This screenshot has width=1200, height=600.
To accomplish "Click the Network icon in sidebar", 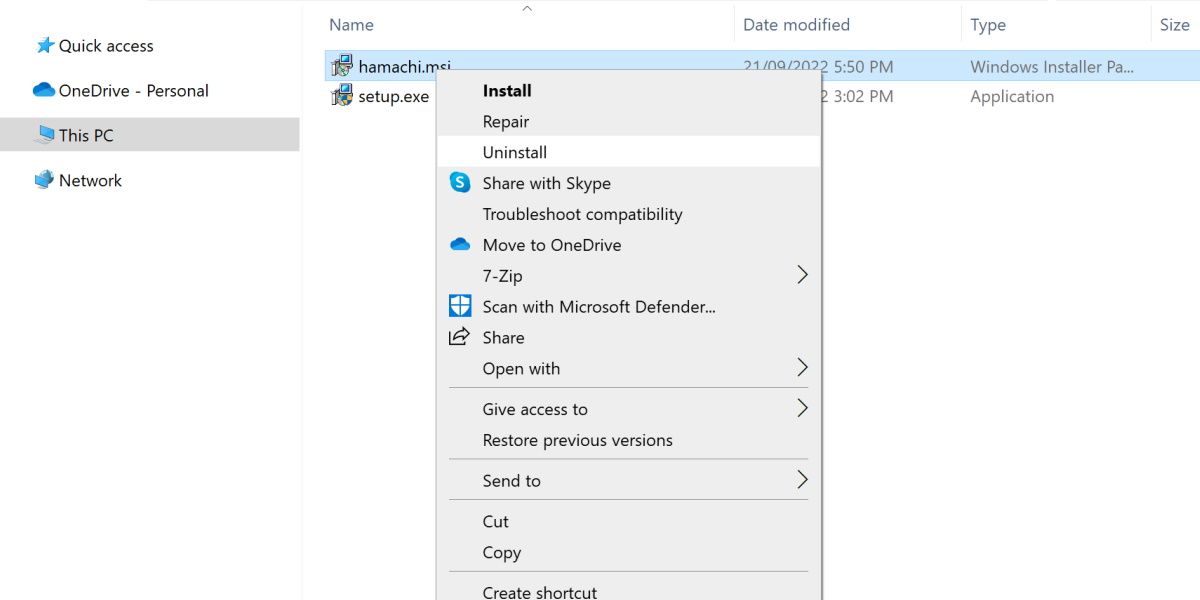I will tap(44, 181).
